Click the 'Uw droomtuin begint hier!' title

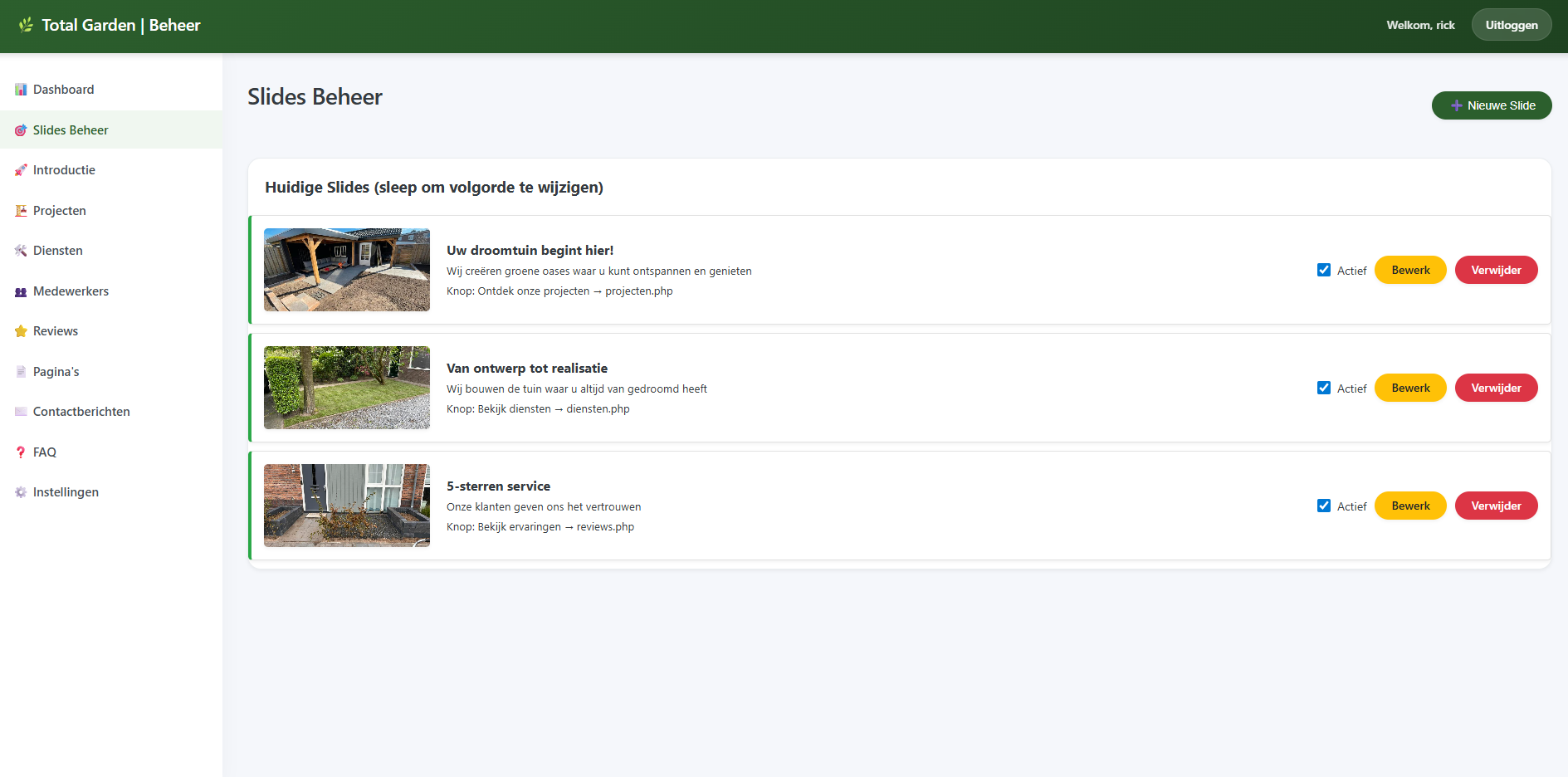click(530, 251)
